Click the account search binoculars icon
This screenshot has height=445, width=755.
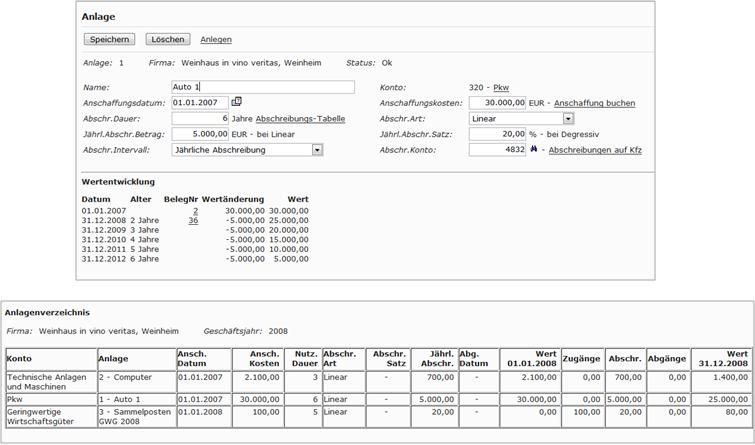pyautogui.click(x=536, y=149)
